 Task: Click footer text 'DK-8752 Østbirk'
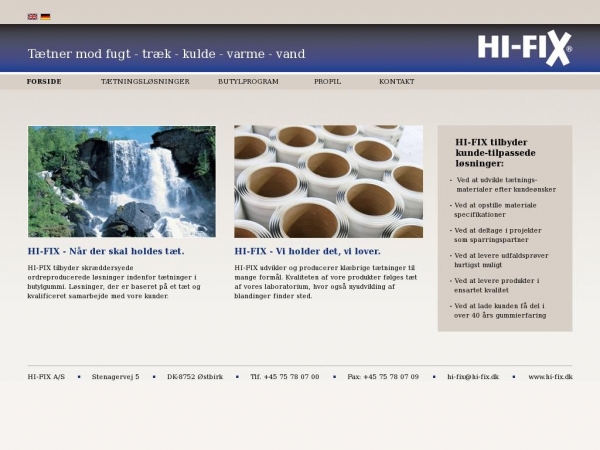(195, 377)
